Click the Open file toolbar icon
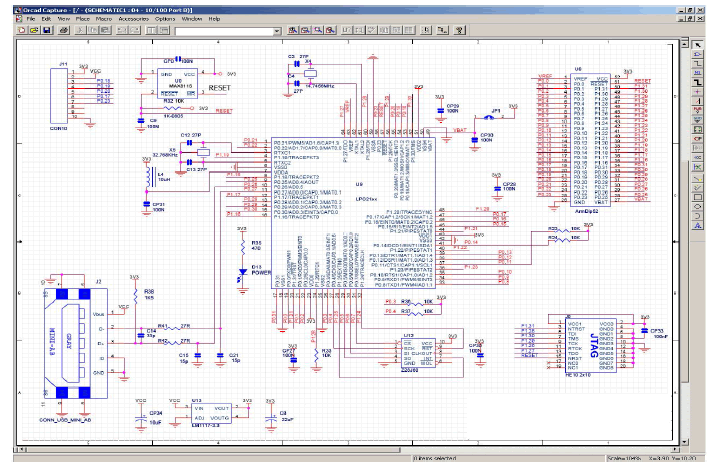 click(33, 31)
